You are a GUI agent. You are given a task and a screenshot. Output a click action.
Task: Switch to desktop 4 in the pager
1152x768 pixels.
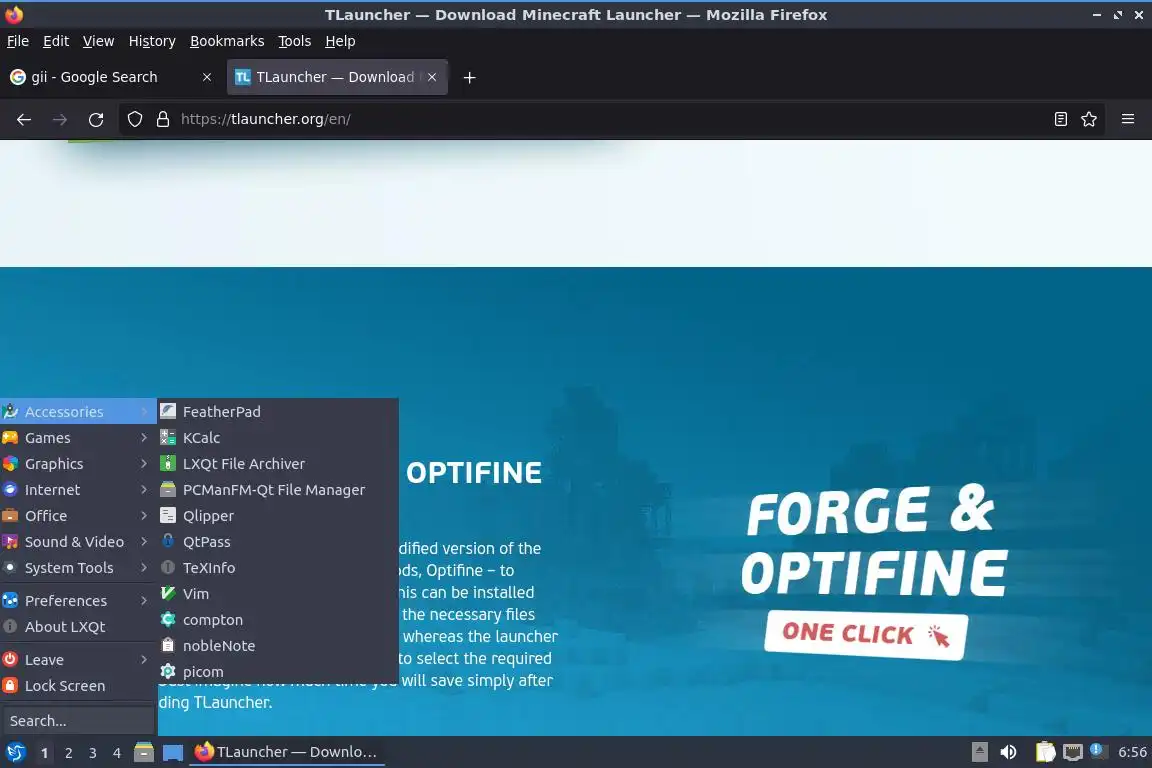click(x=117, y=753)
